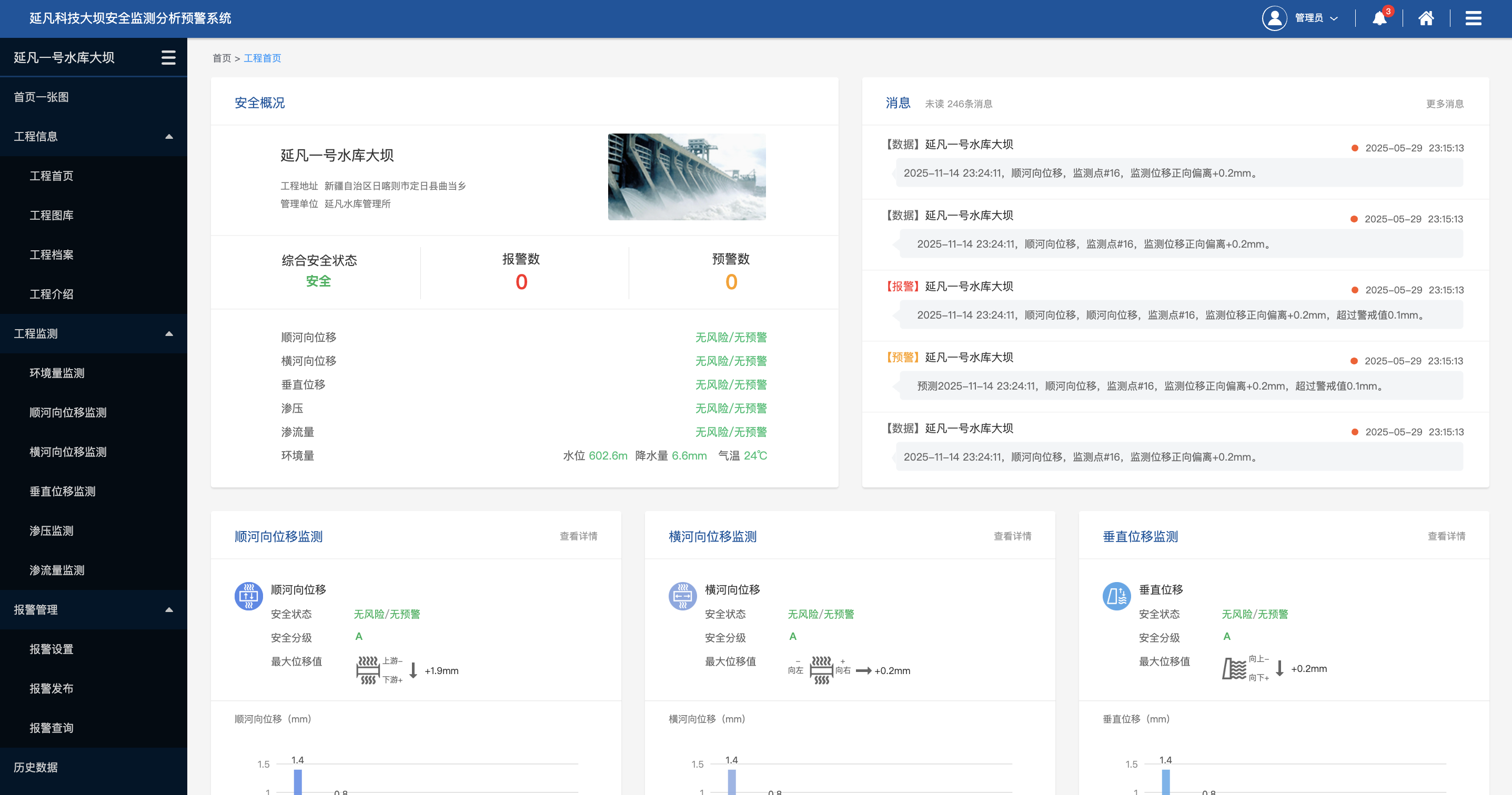
Task: Open 垂直位移监测 sidebar item
Action: 93,491
